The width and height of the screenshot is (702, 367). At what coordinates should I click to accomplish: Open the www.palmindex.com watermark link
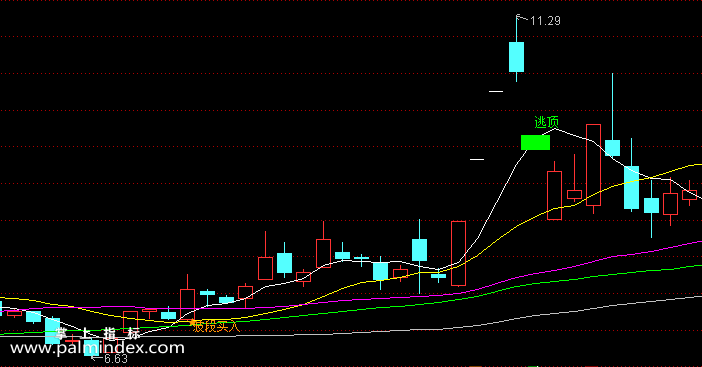point(97,348)
